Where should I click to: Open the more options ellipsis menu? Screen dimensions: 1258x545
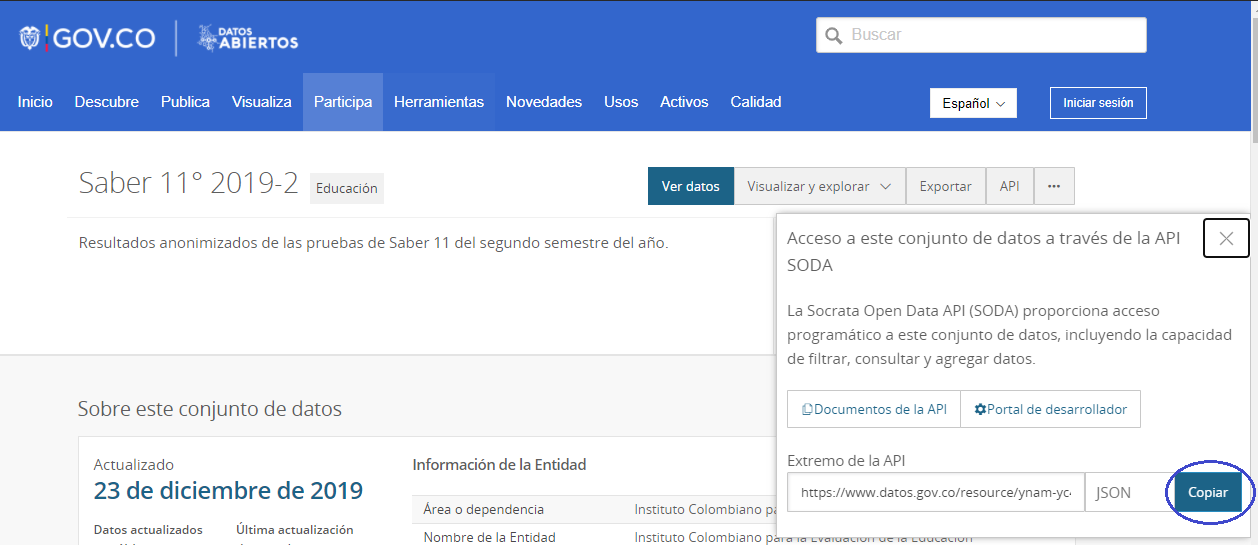pos(1054,186)
